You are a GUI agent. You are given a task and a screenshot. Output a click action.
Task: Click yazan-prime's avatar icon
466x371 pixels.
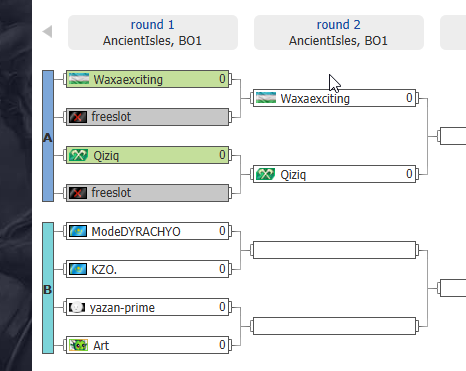coord(77,307)
